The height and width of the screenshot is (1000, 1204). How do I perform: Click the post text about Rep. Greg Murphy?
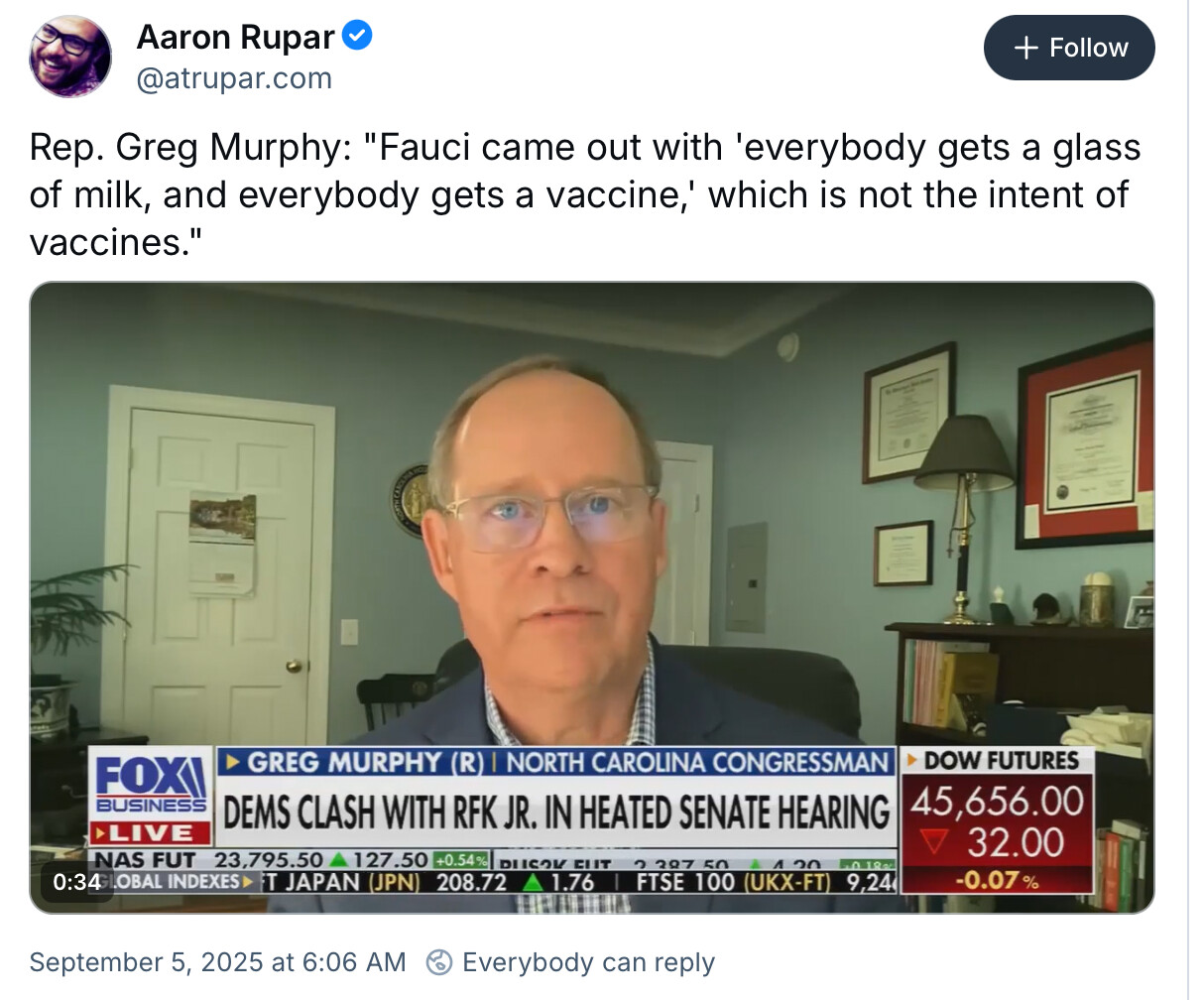pos(585,194)
